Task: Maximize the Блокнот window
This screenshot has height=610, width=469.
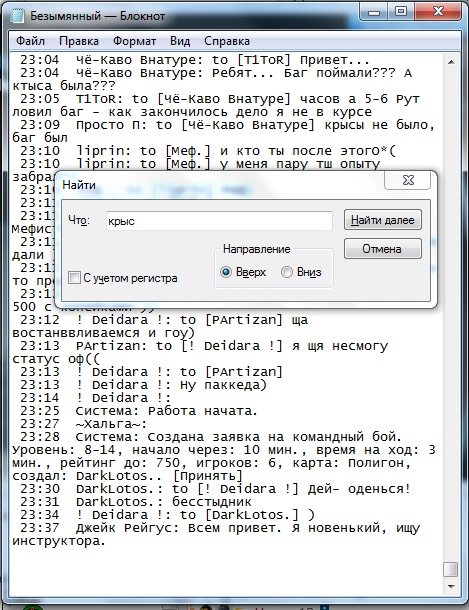Action: [401, 12]
